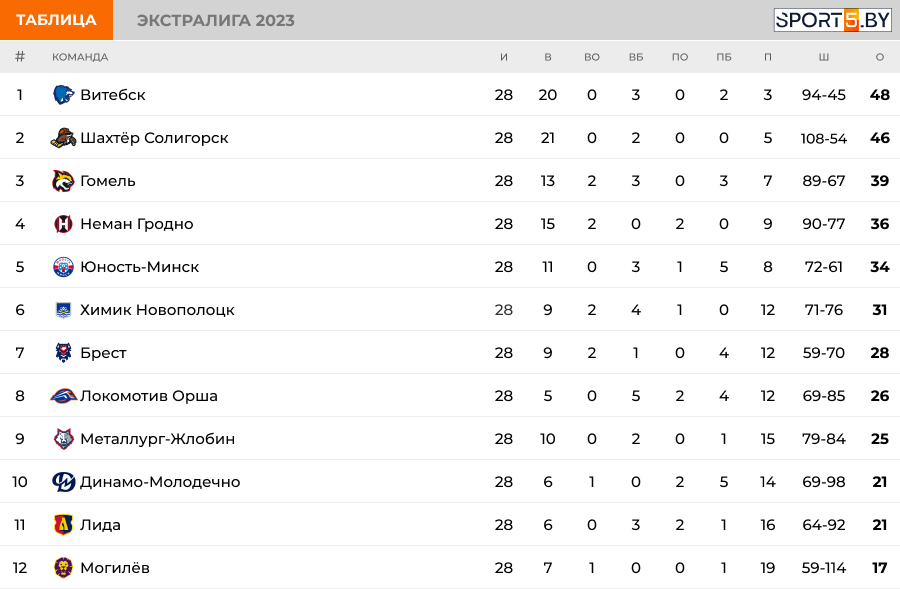Select the ЭКСТРАЛИГА 2023 tab
This screenshot has height=589, width=900.
[x=215, y=20]
